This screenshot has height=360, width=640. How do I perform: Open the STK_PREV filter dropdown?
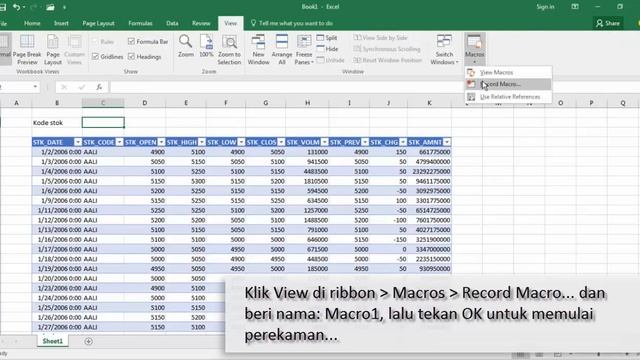365,142
